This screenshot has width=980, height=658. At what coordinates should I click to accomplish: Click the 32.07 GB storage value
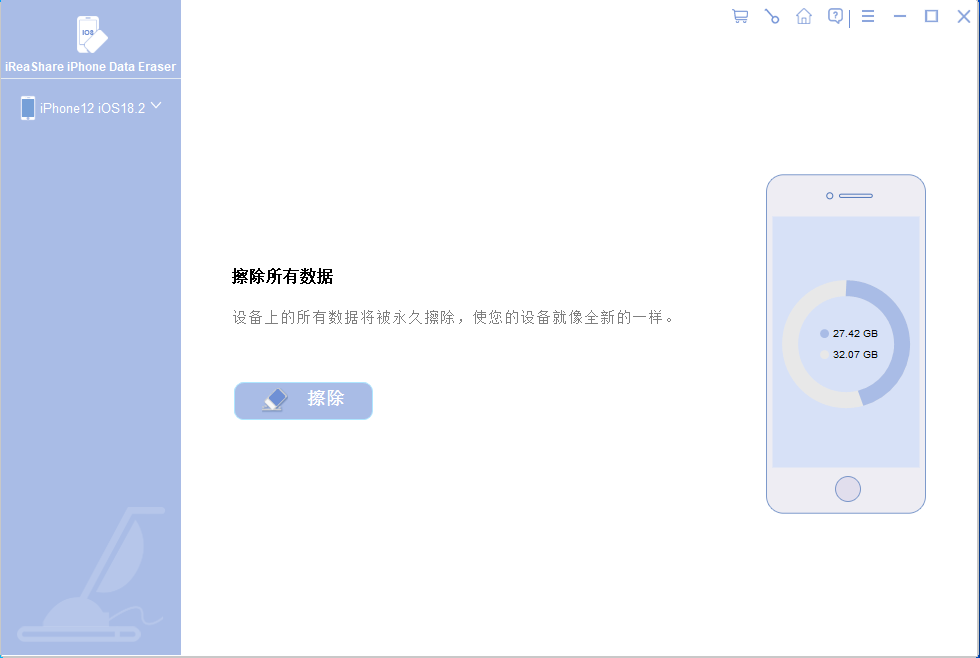tap(855, 354)
